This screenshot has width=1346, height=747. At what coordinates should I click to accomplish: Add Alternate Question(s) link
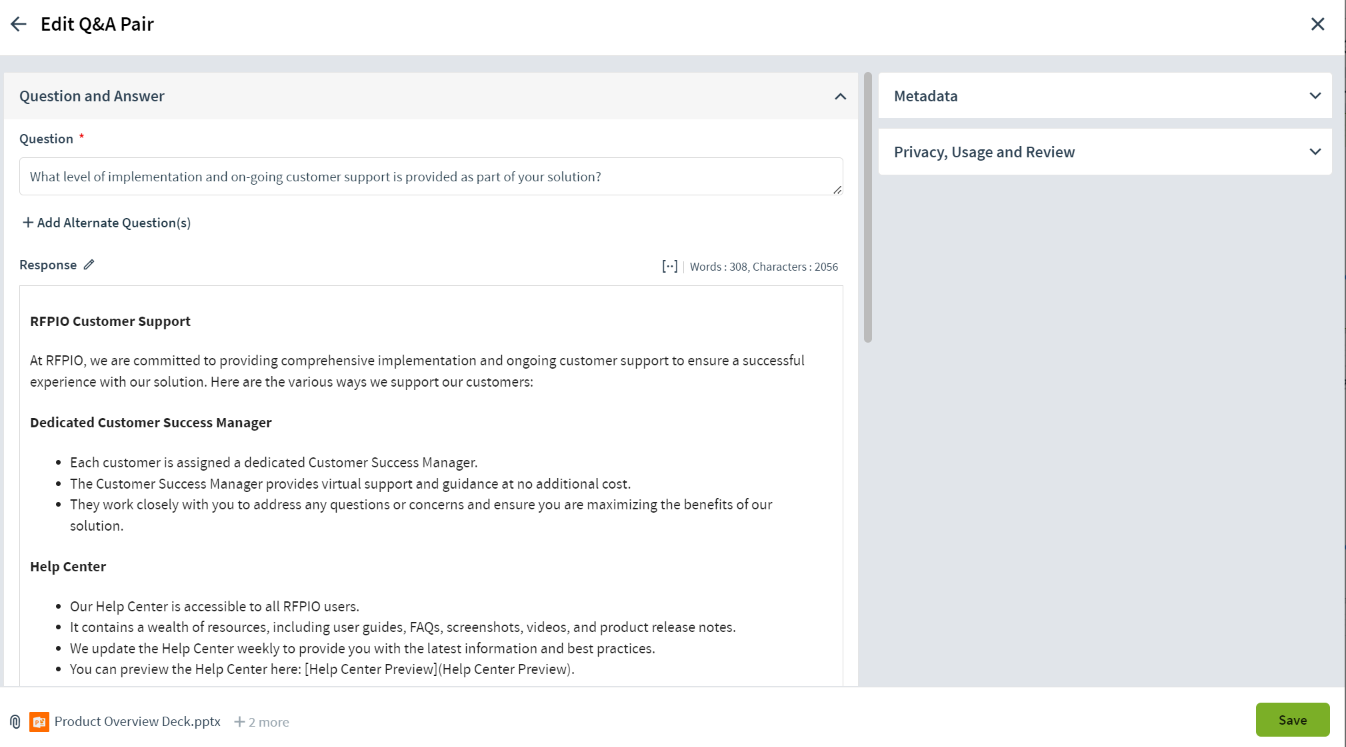(x=106, y=223)
